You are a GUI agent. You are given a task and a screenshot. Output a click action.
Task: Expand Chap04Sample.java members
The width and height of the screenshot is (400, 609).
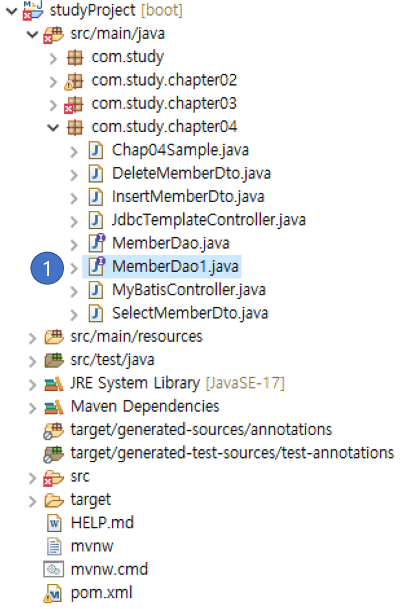[74, 151]
